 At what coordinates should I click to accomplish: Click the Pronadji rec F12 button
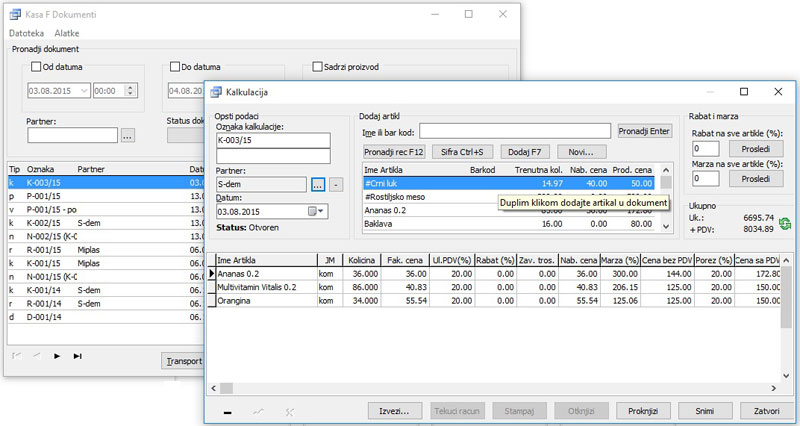[x=394, y=152]
